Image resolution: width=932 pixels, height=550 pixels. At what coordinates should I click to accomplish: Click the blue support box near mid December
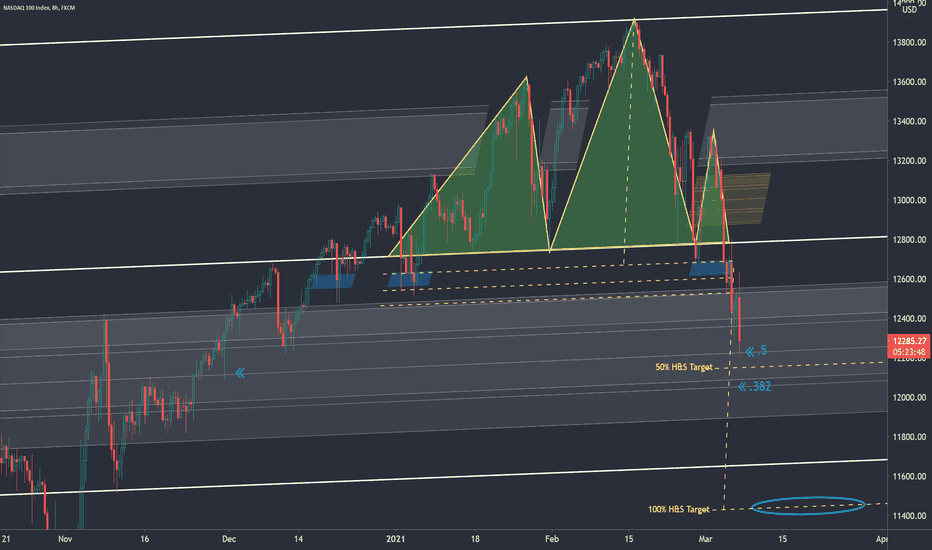coord(333,281)
